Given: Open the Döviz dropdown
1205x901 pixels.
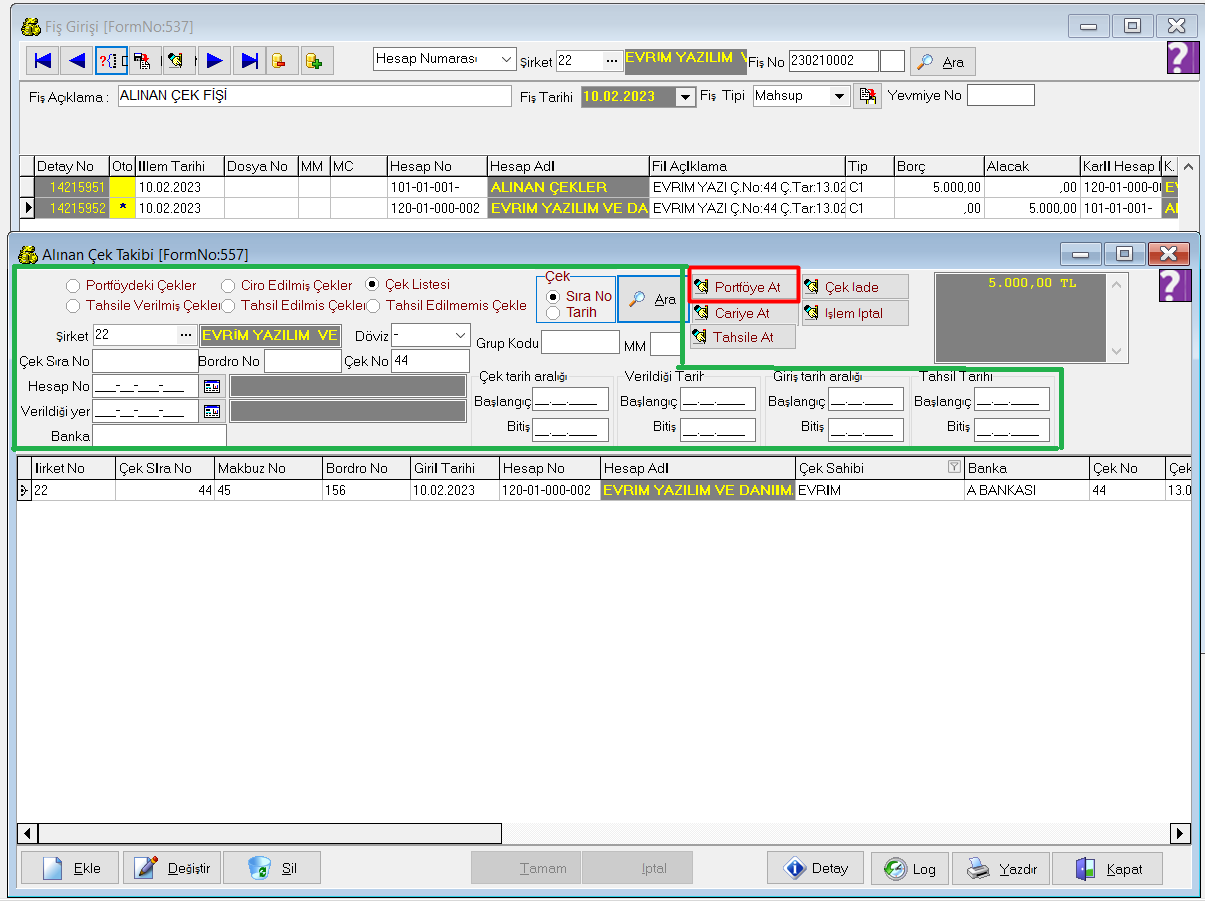Looking at the screenshot, I should (460, 335).
